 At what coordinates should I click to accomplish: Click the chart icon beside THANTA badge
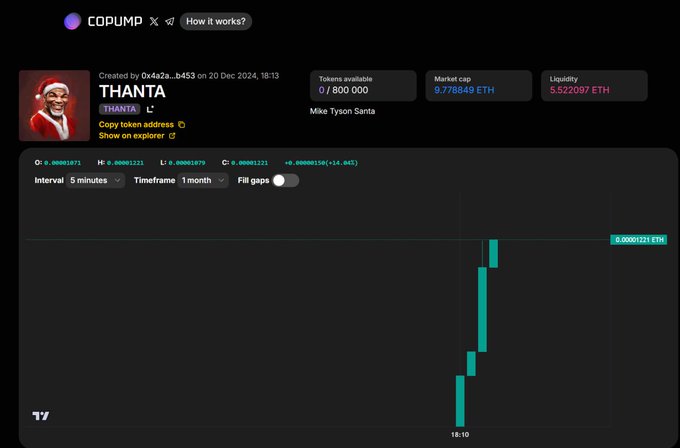coord(150,109)
